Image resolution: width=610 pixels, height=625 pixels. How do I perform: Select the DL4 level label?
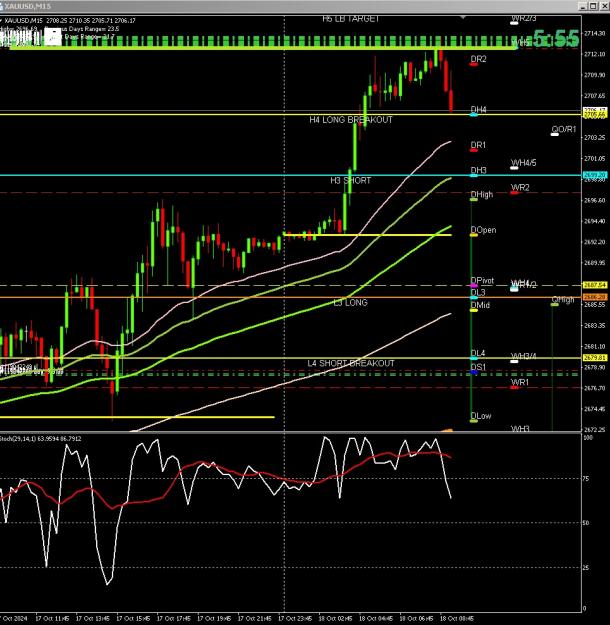478,353
